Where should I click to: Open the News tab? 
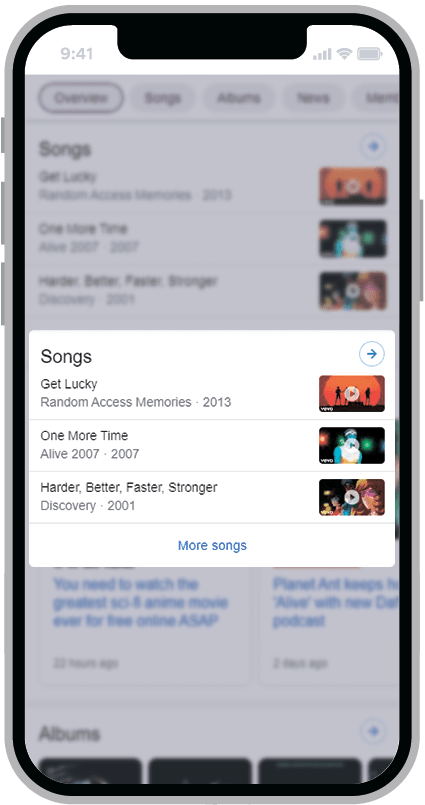click(x=313, y=98)
